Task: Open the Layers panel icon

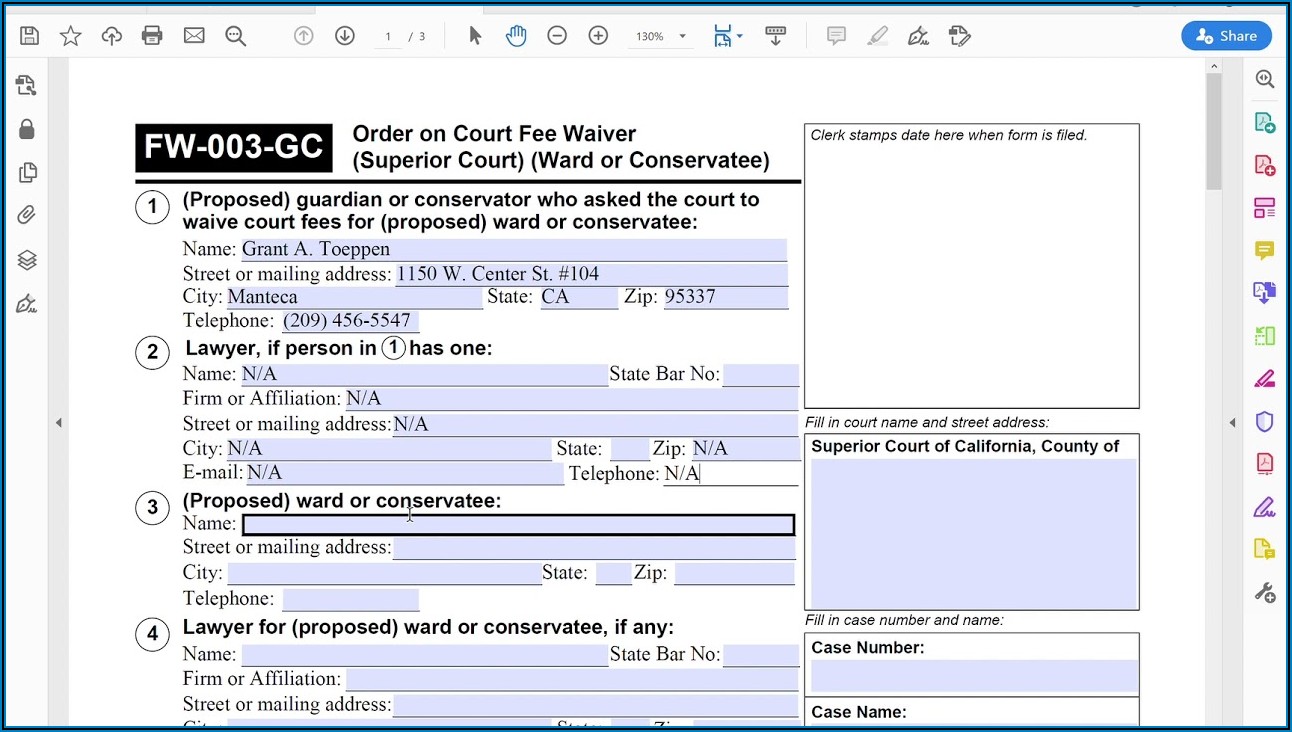Action: [x=27, y=260]
